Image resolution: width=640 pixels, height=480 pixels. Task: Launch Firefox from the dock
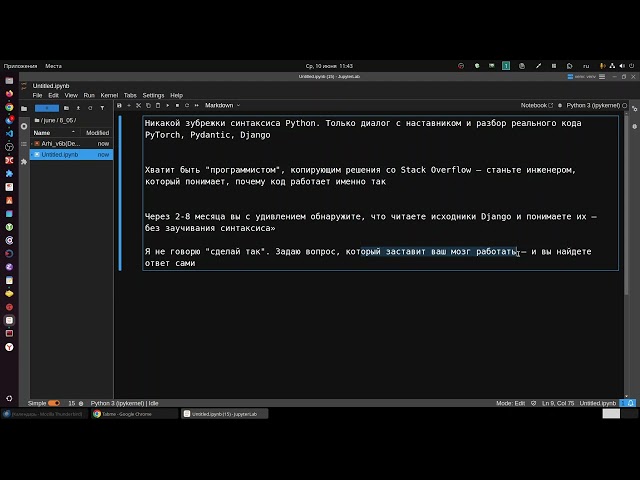(9, 94)
